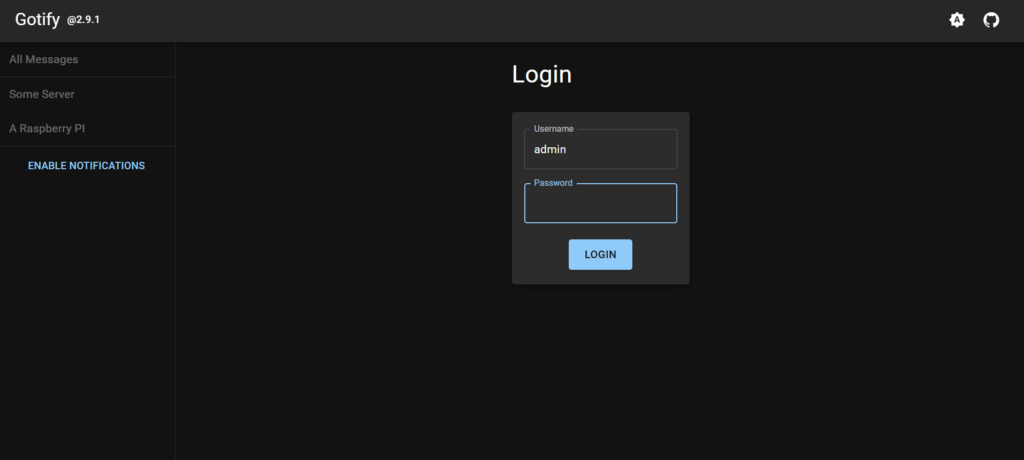Open the GitHub source code icon
This screenshot has height=460, width=1024.
click(991, 20)
